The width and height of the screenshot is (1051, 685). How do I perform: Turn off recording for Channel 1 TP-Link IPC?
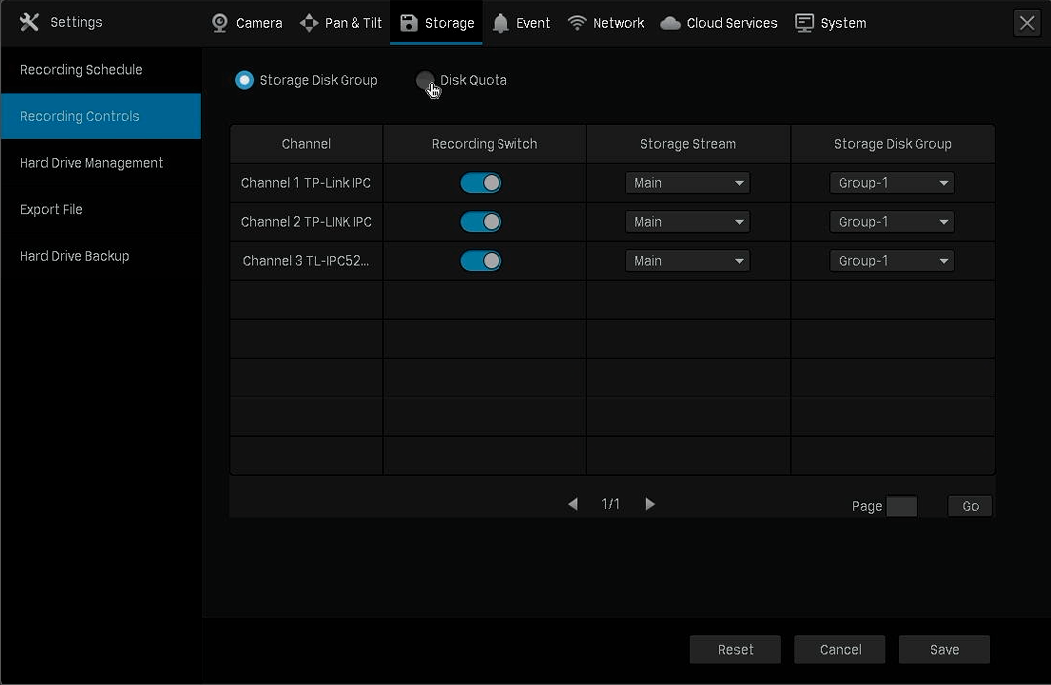pyautogui.click(x=481, y=183)
